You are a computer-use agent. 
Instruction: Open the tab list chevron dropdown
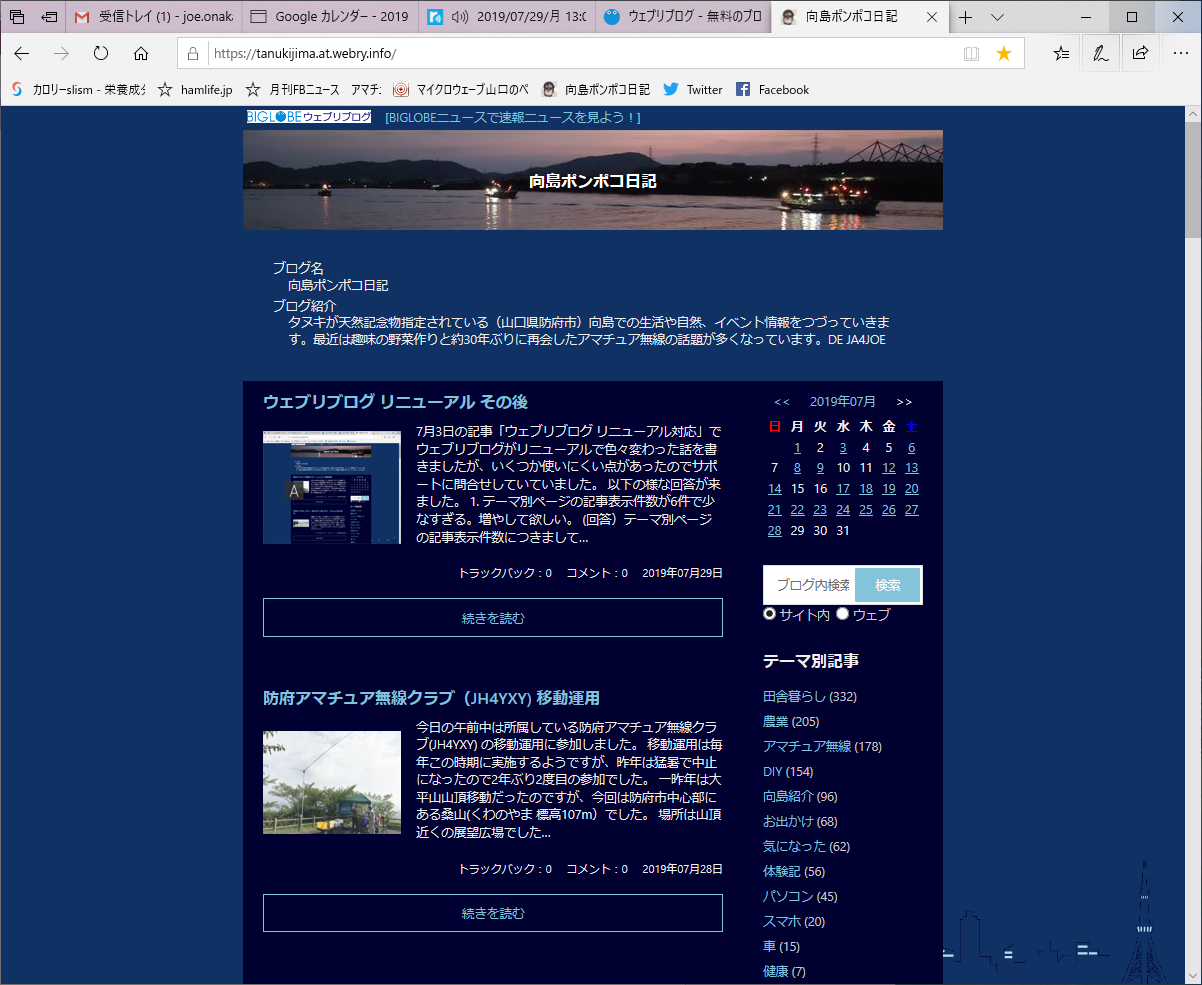[x=997, y=17]
